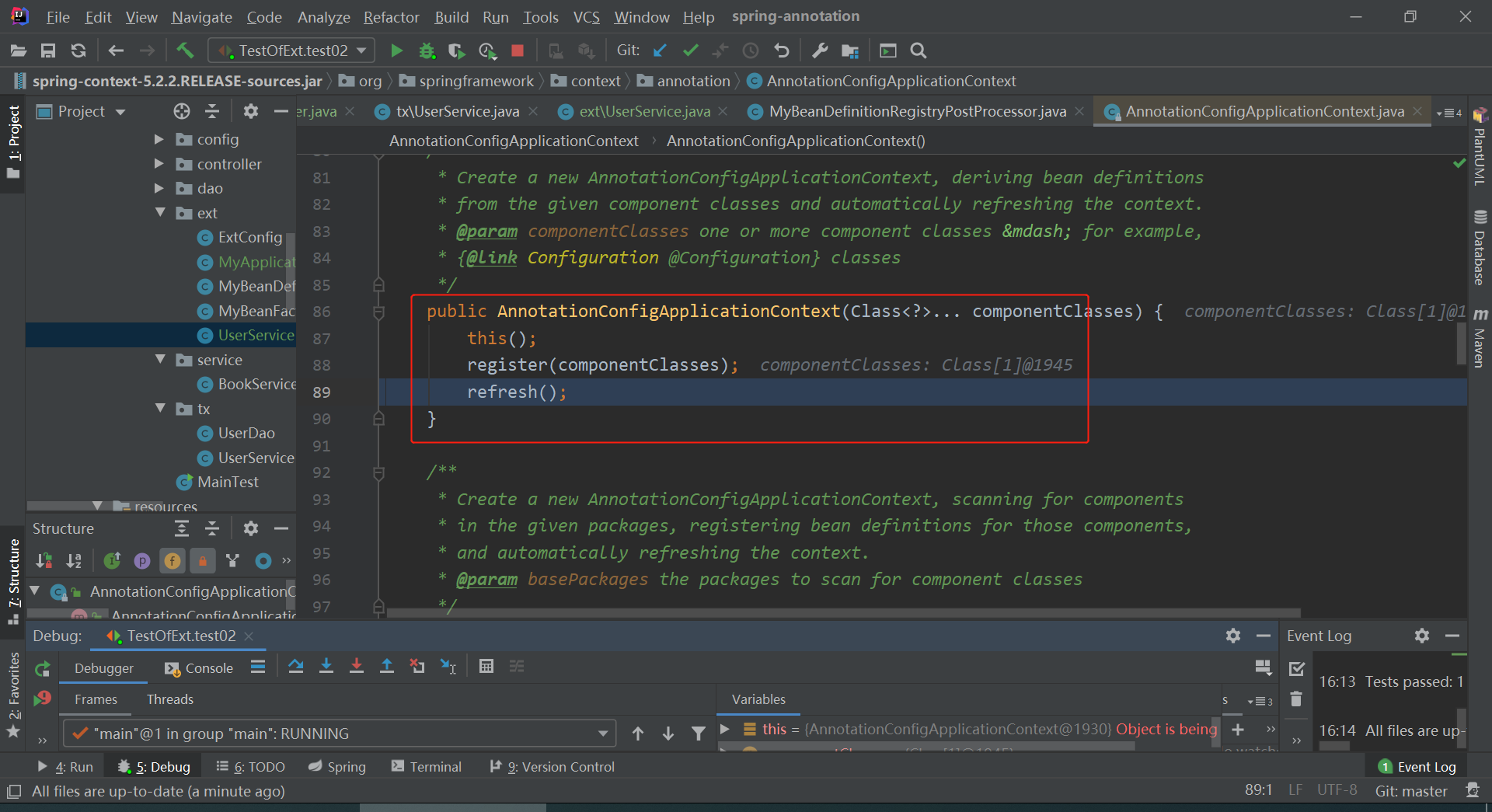
Task: Click Step Over in debugger toolbar
Action: tap(295, 667)
